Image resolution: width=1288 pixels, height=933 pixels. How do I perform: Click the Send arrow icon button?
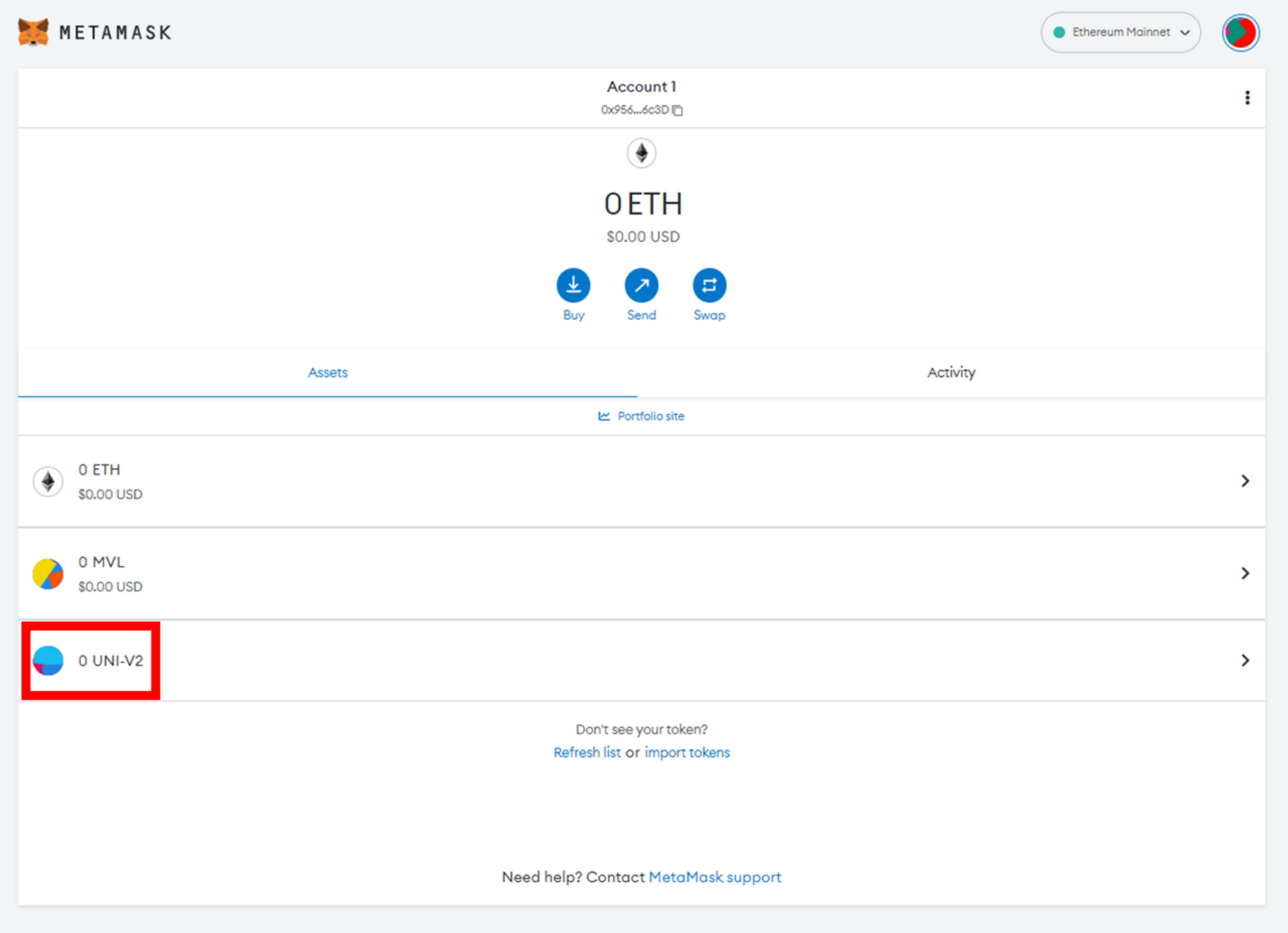pyautogui.click(x=641, y=285)
